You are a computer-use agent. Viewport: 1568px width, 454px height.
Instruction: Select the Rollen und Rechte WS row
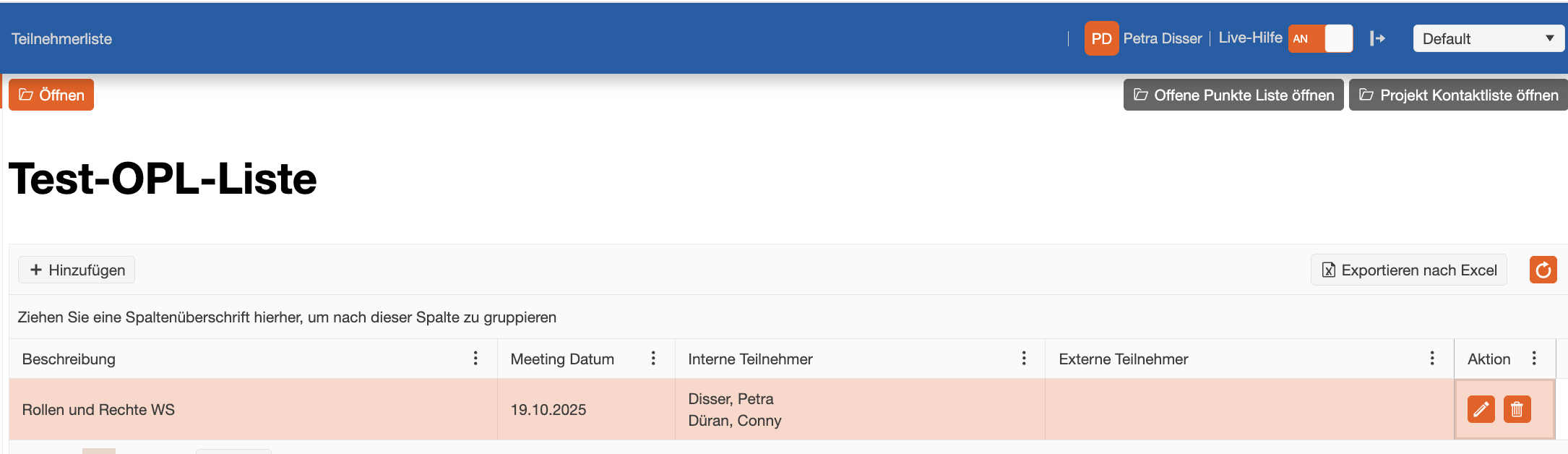tap(98, 409)
